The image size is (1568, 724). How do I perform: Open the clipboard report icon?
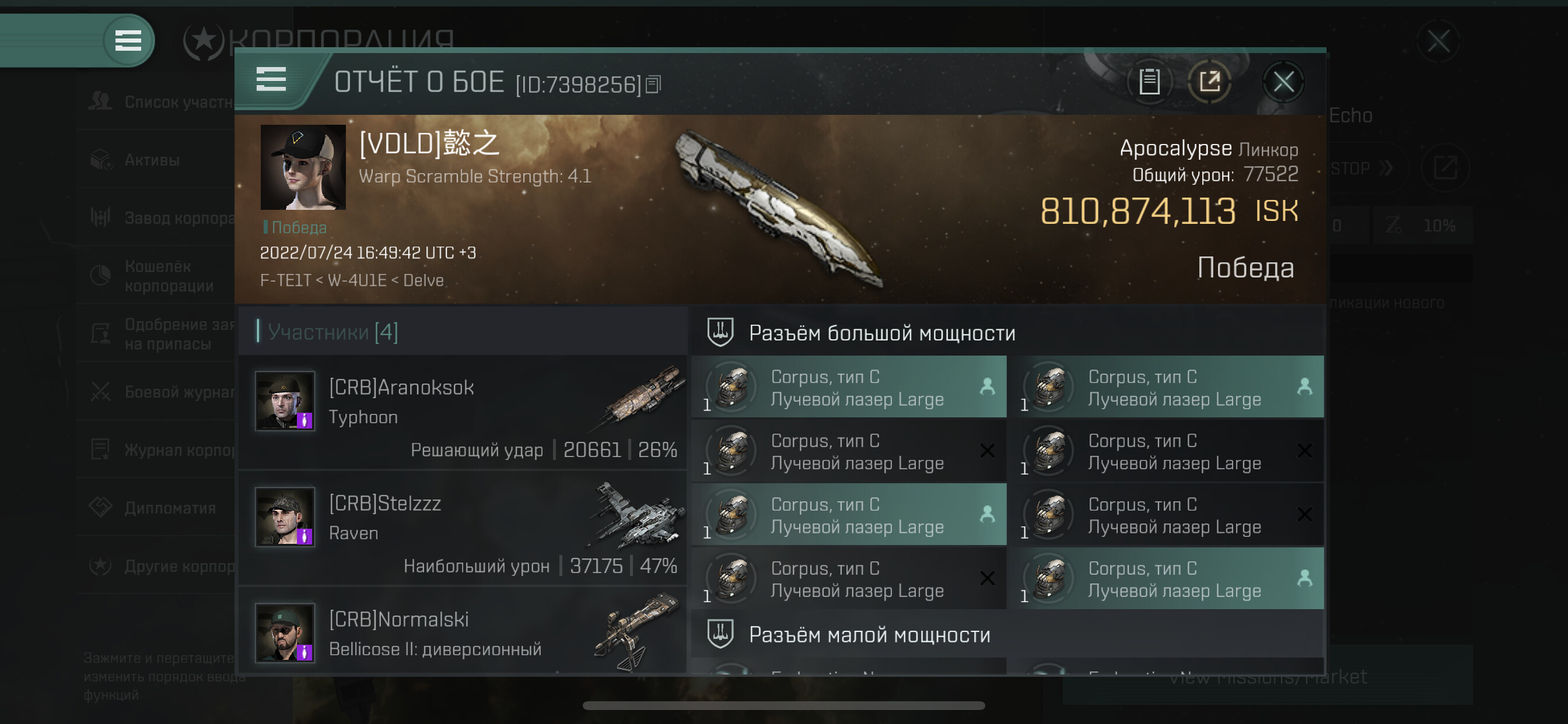click(x=1149, y=81)
